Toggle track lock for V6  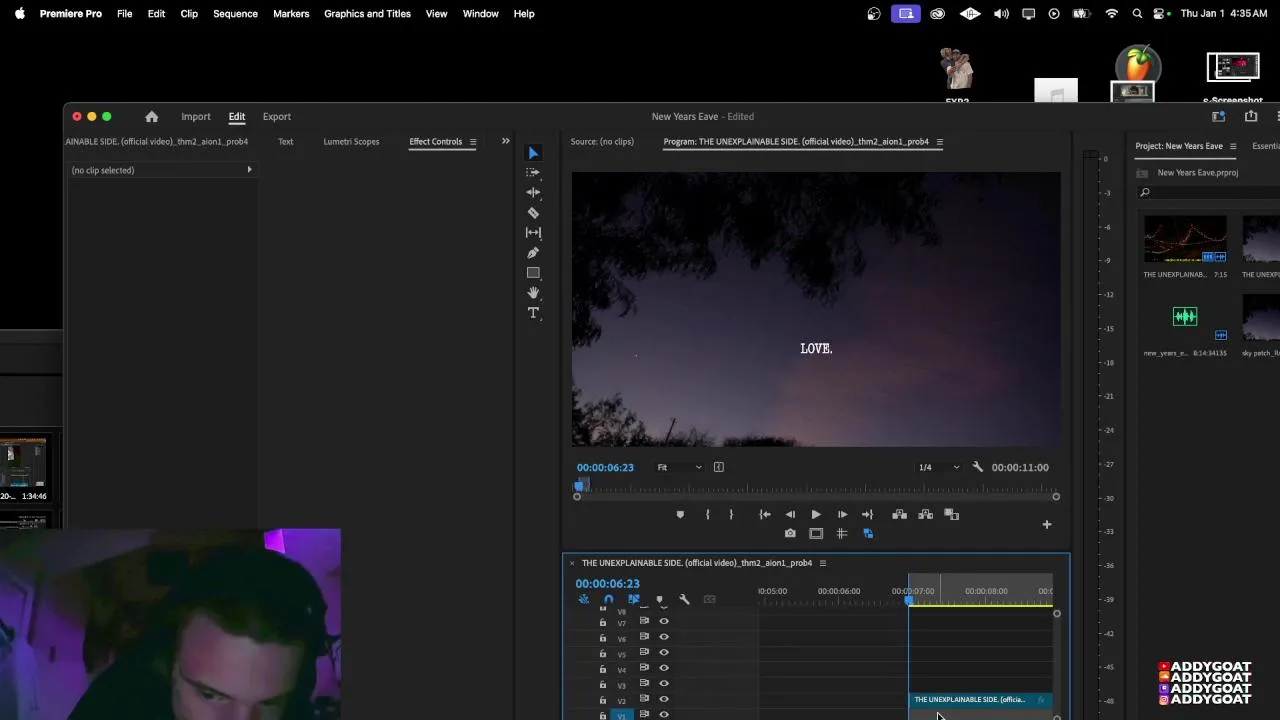pyautogui.click(x=602, y=638)
